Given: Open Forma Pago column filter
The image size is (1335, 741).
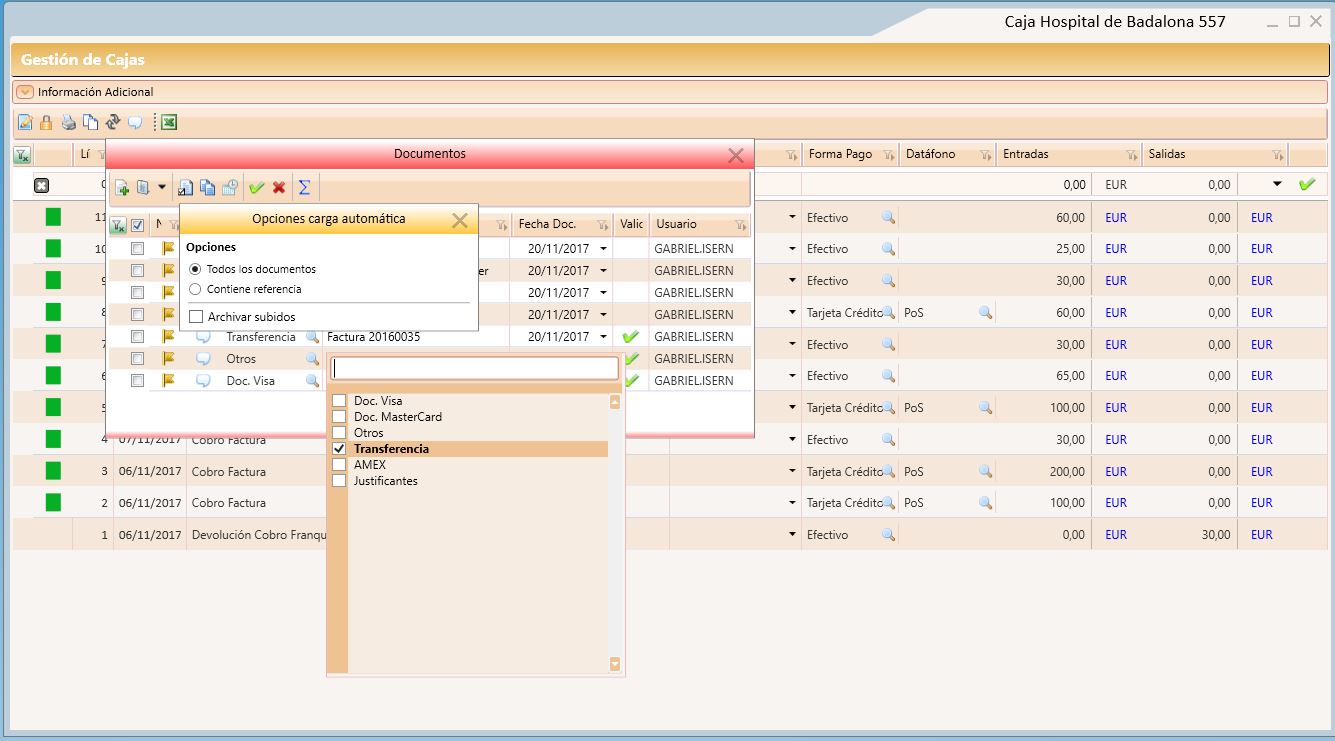Looking at the screenshot, I should [890, 155].
